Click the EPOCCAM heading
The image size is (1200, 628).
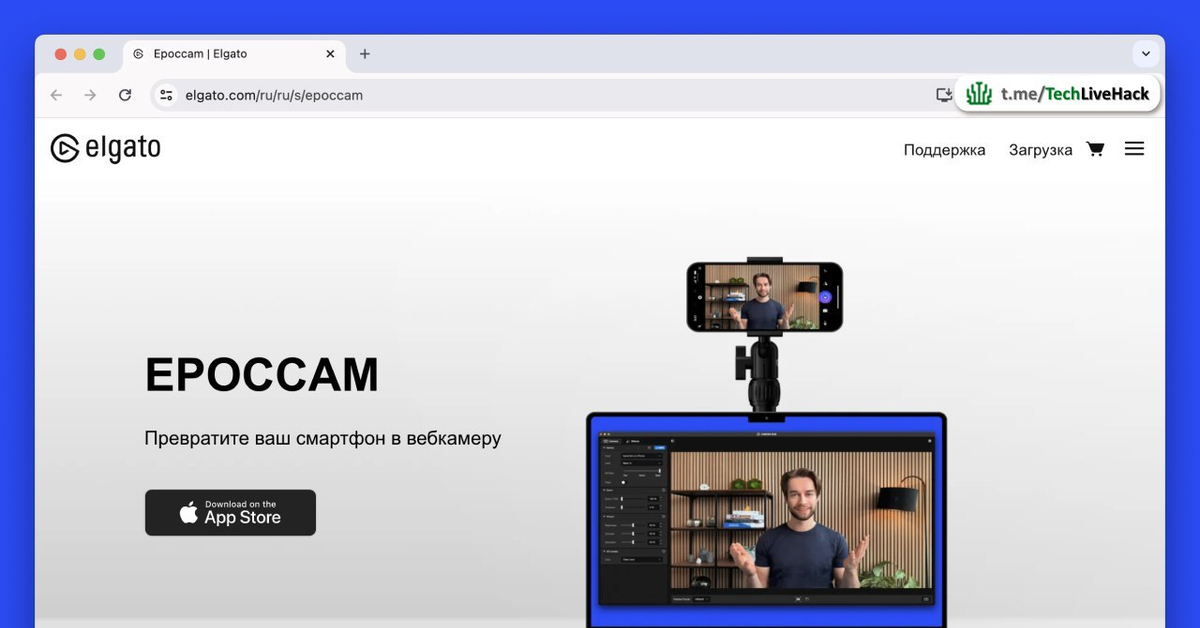click(262, 375)
